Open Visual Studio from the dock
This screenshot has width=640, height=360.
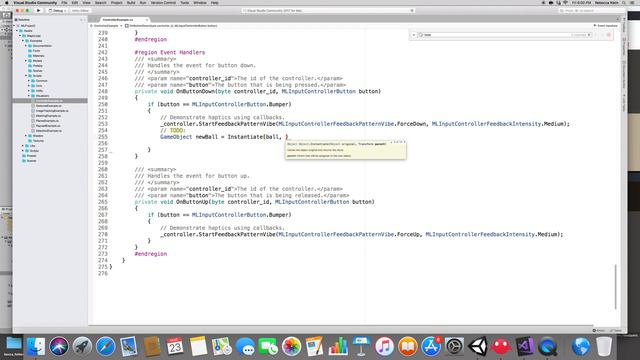[524, 347]
